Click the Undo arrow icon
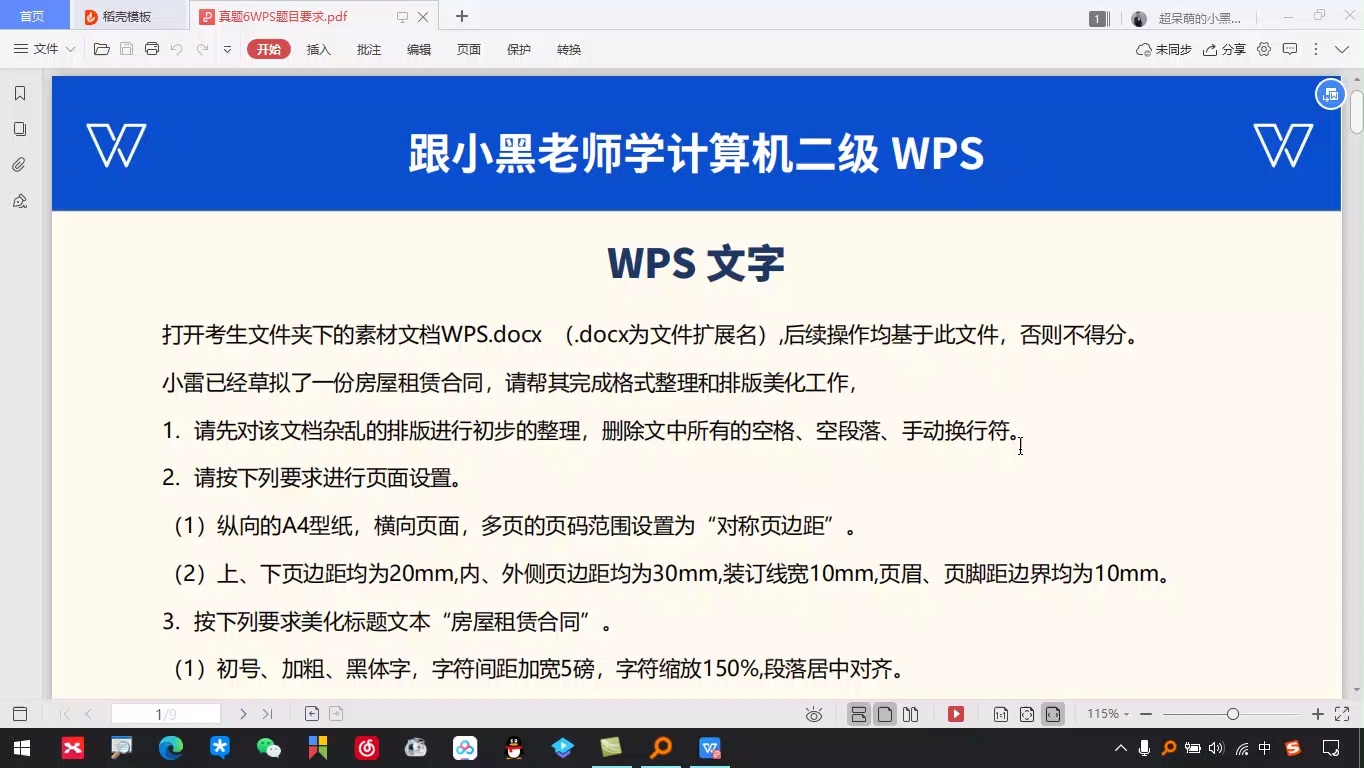1364x768 pixels. click(176, 48)
